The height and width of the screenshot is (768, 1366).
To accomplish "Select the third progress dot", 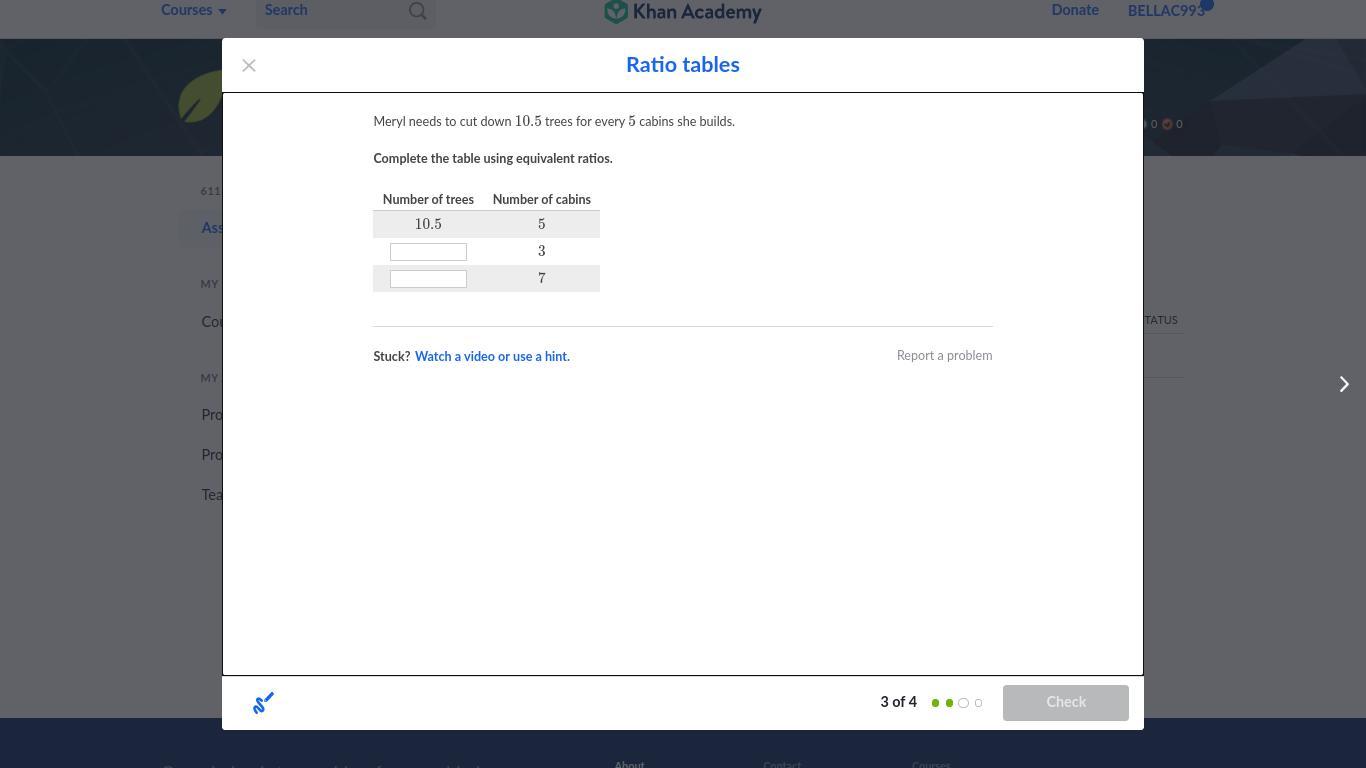I will coord(964,703).
